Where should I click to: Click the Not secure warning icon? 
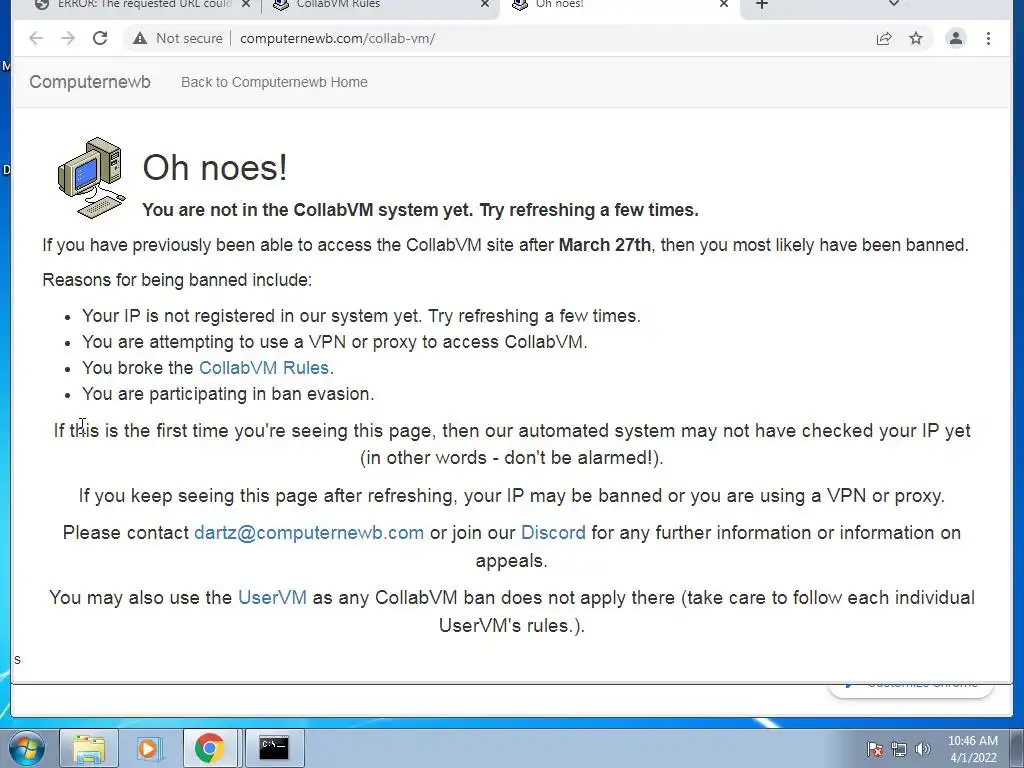point(140,39)
